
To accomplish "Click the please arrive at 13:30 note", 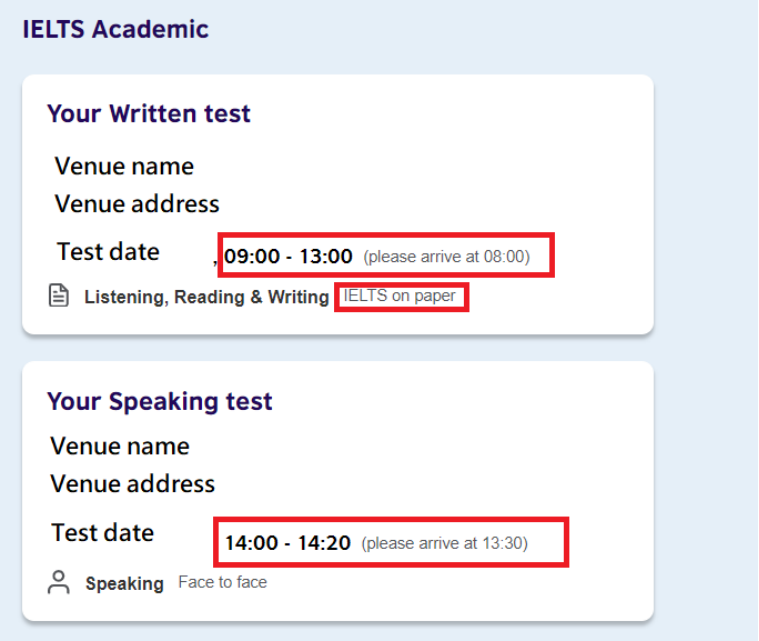I will (x=444, y=544).
